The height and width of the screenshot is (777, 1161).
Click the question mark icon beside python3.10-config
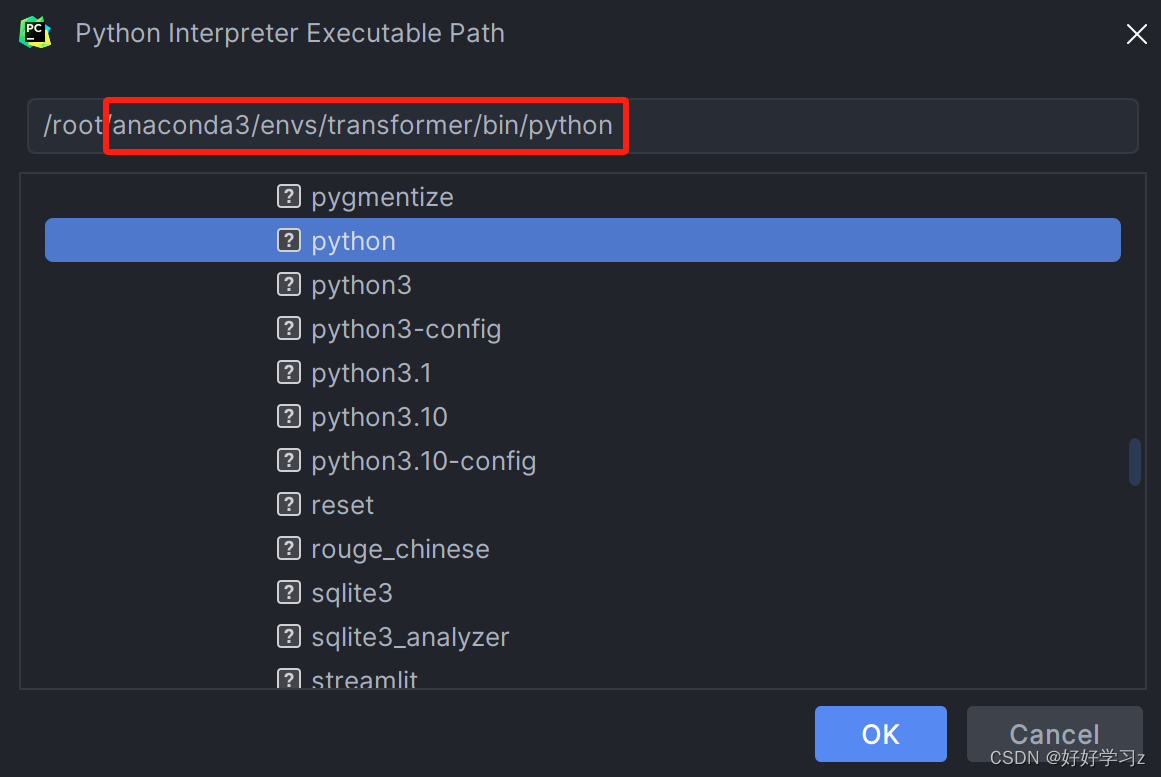tap(289, 460)
